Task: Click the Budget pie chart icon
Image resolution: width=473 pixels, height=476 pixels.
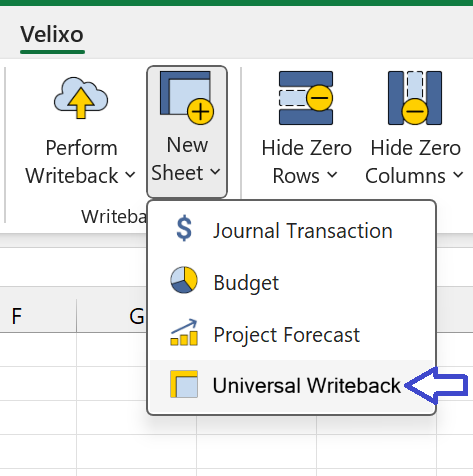Action: point(184,280)
